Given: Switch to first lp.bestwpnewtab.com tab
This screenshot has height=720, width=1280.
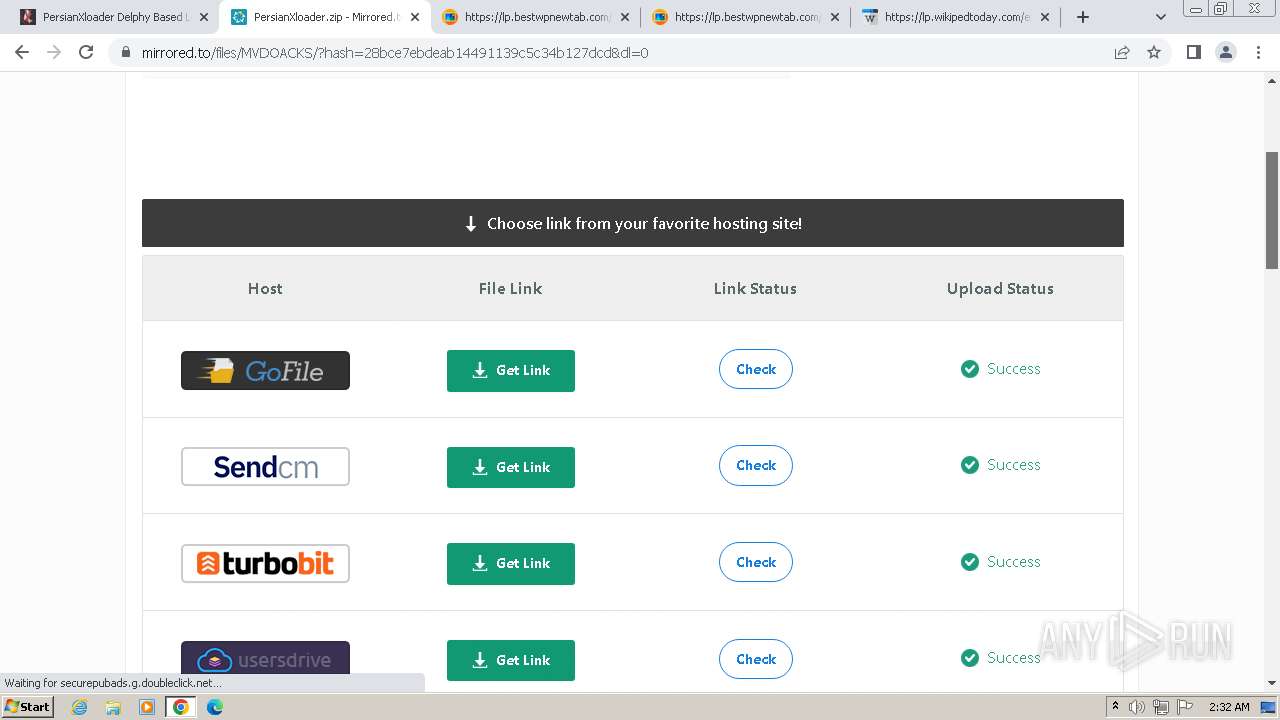Looking at the screenshot, I should (536, 17).
